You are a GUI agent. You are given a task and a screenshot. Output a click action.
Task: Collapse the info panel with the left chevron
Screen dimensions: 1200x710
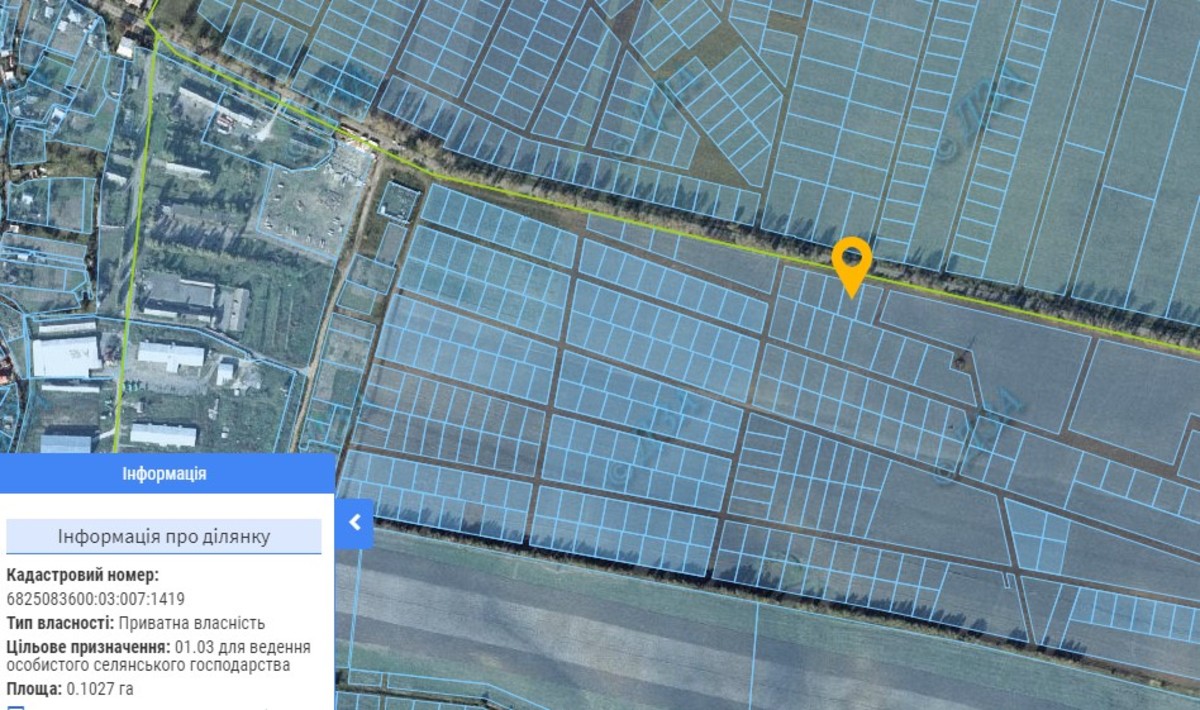[354, 522]
